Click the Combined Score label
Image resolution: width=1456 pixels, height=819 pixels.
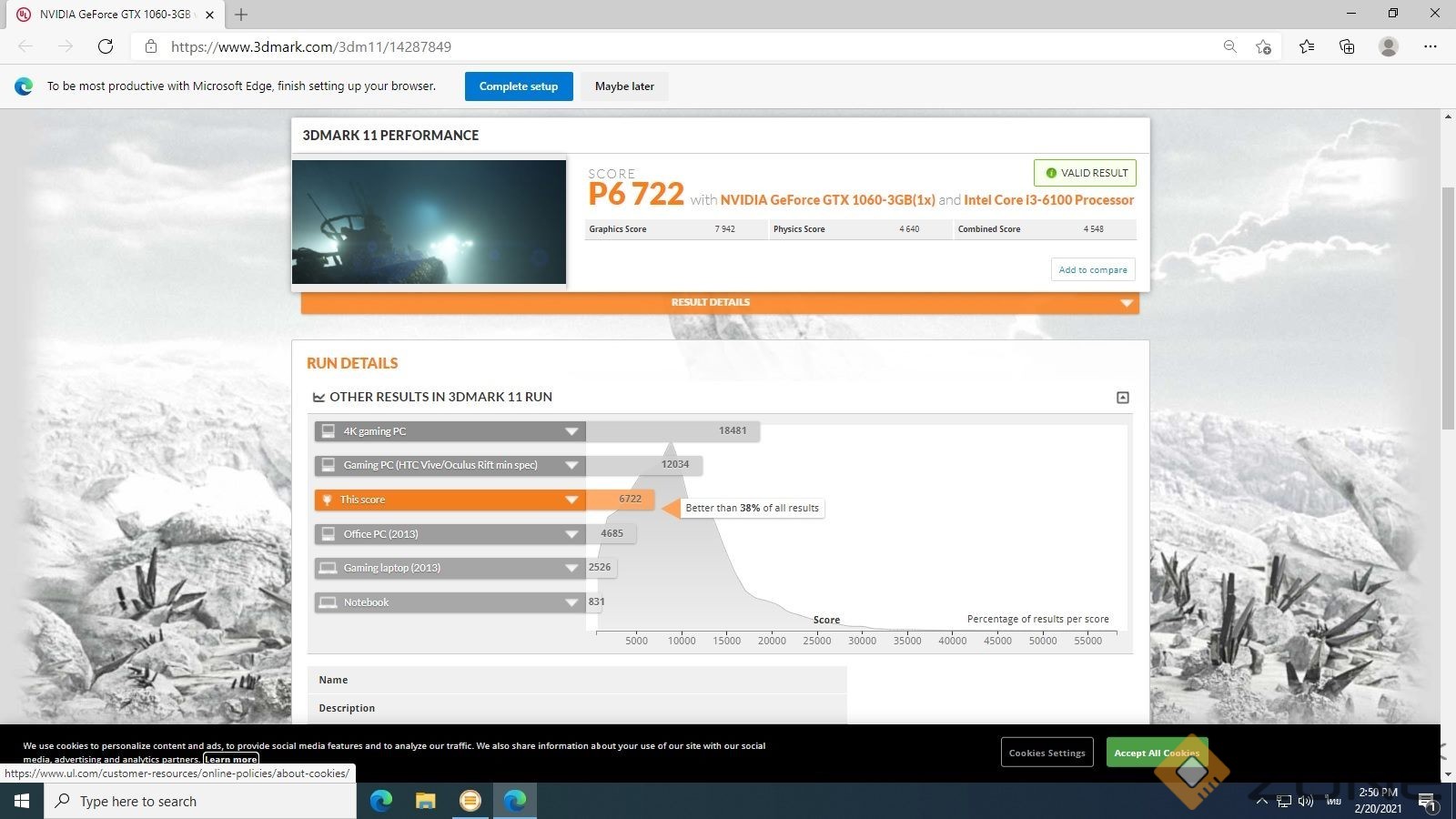point(989,229)
